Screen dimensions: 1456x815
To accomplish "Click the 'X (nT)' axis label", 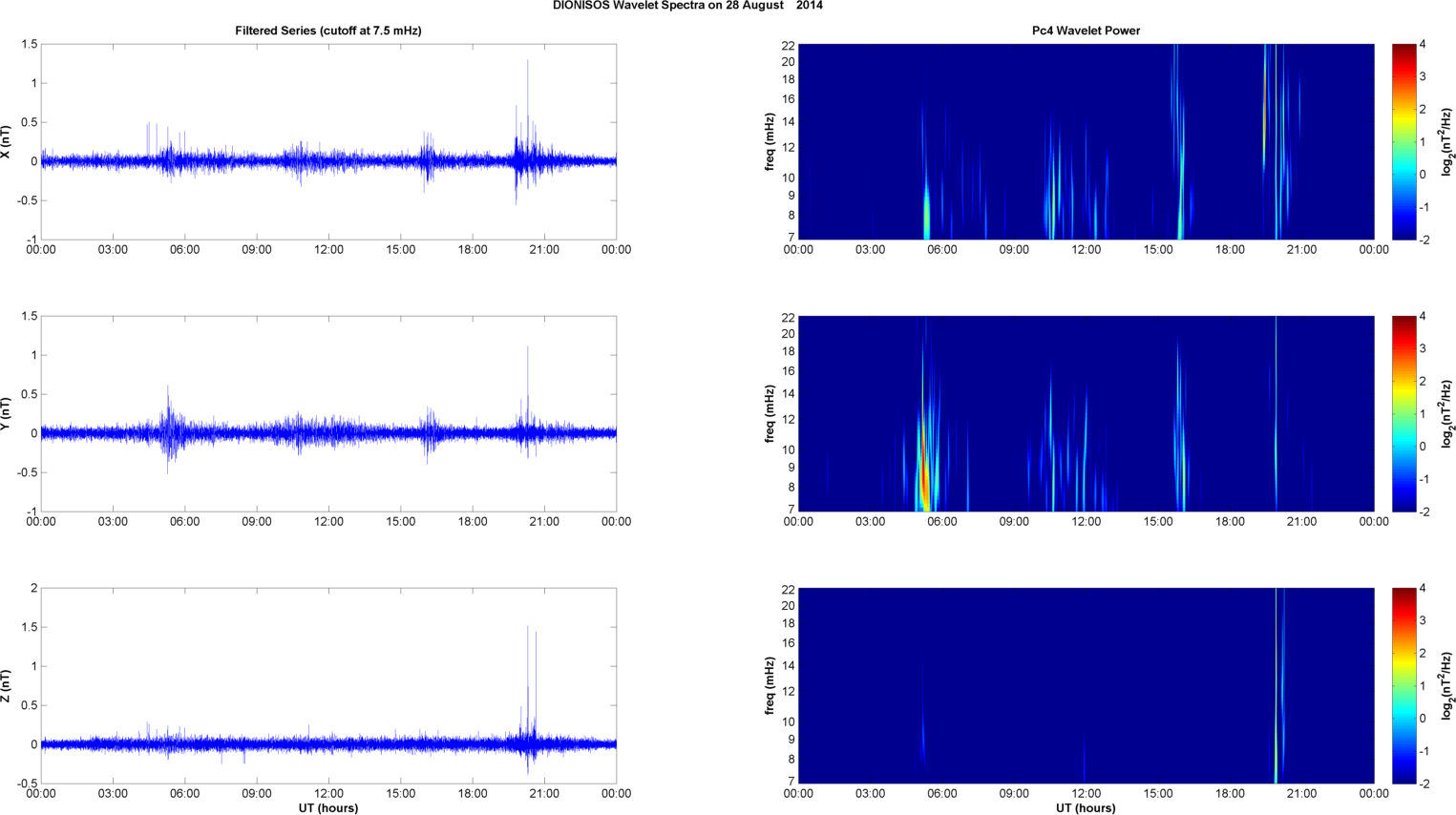I will tap(7, 142).
